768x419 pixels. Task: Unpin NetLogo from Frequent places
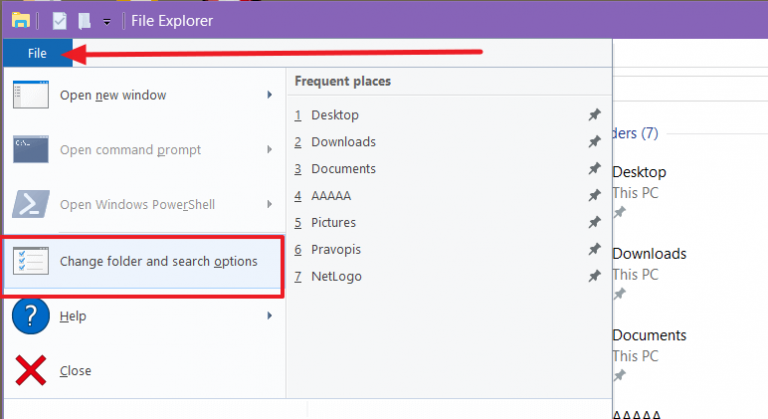[594, 276]
